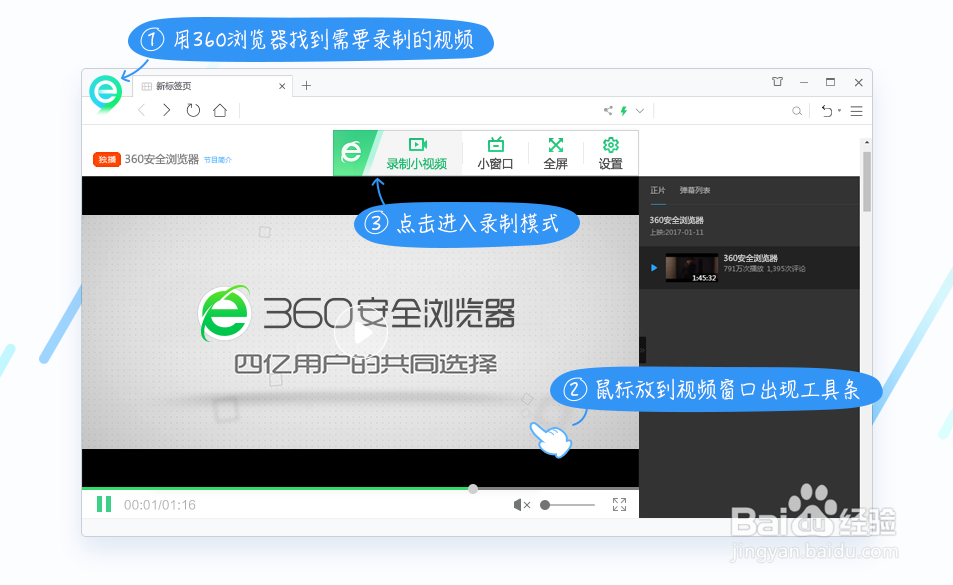Click the video progress bar handle
Screen dimensions: 953x585
(473, 488)
